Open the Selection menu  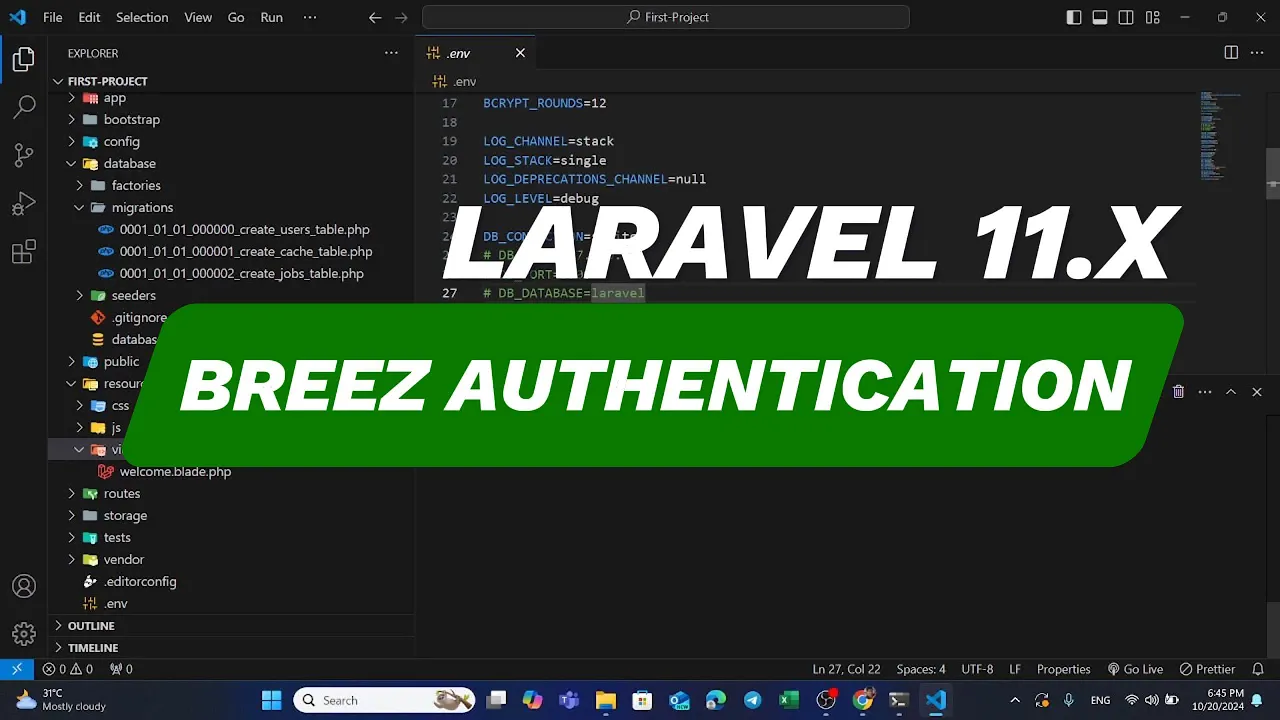pyautogui.click(x=142, y=17)
